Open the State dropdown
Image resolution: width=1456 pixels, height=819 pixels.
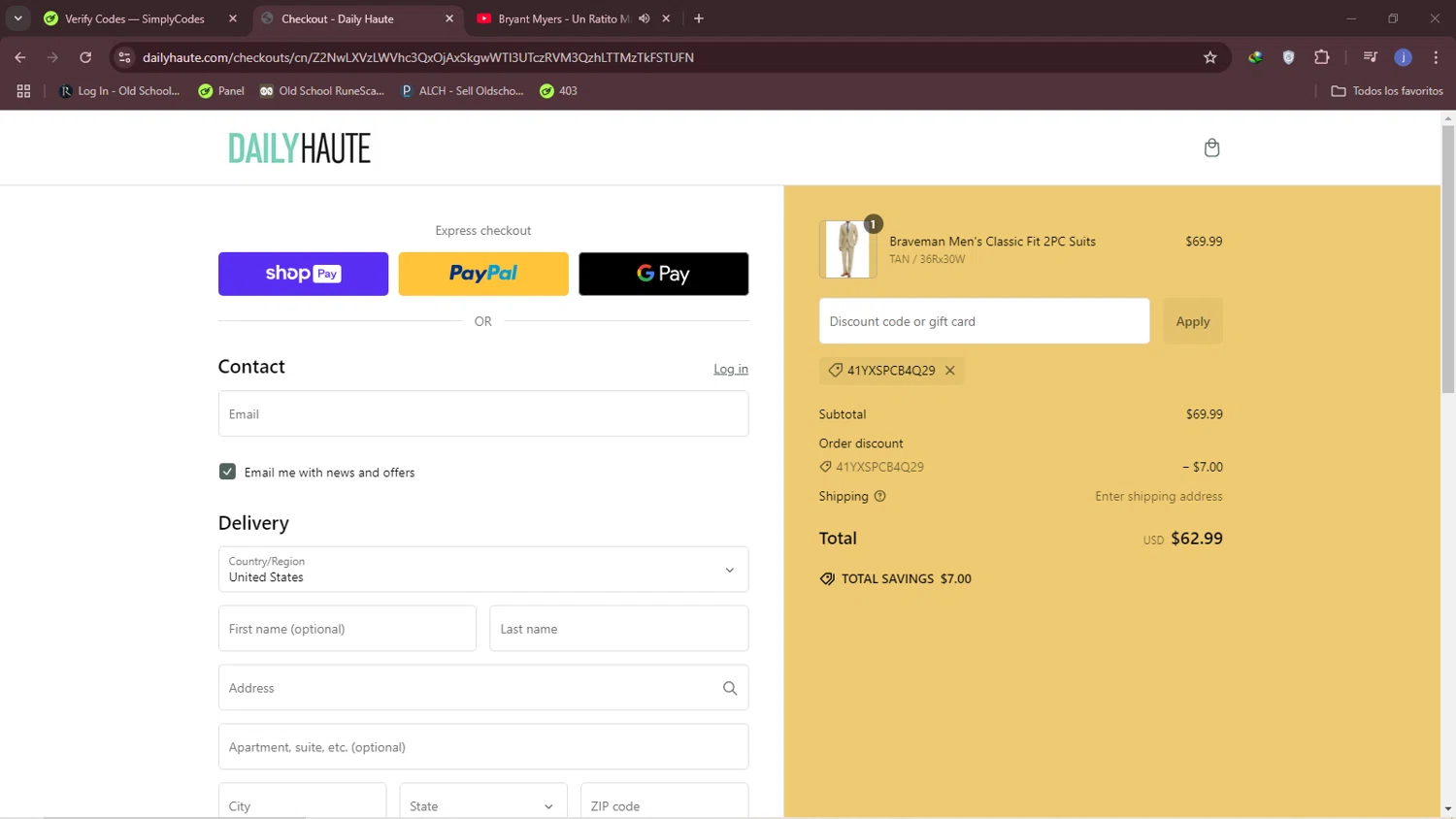pyautogui.click(x=482, y=804)
